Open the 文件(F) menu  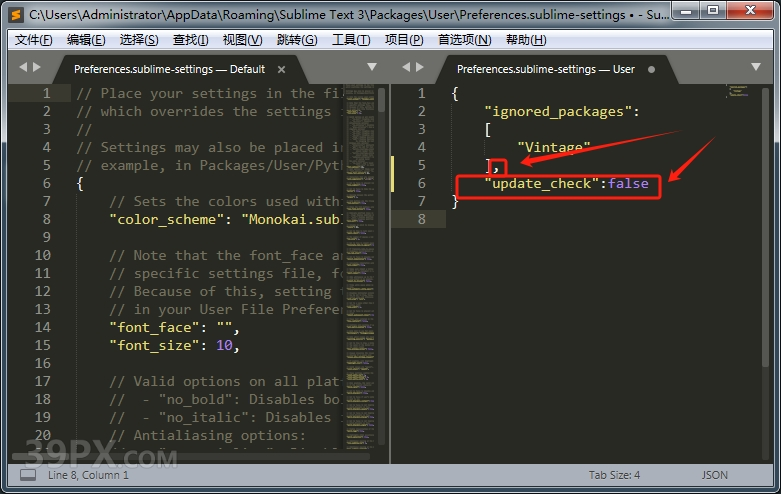(x=33, y=40)
